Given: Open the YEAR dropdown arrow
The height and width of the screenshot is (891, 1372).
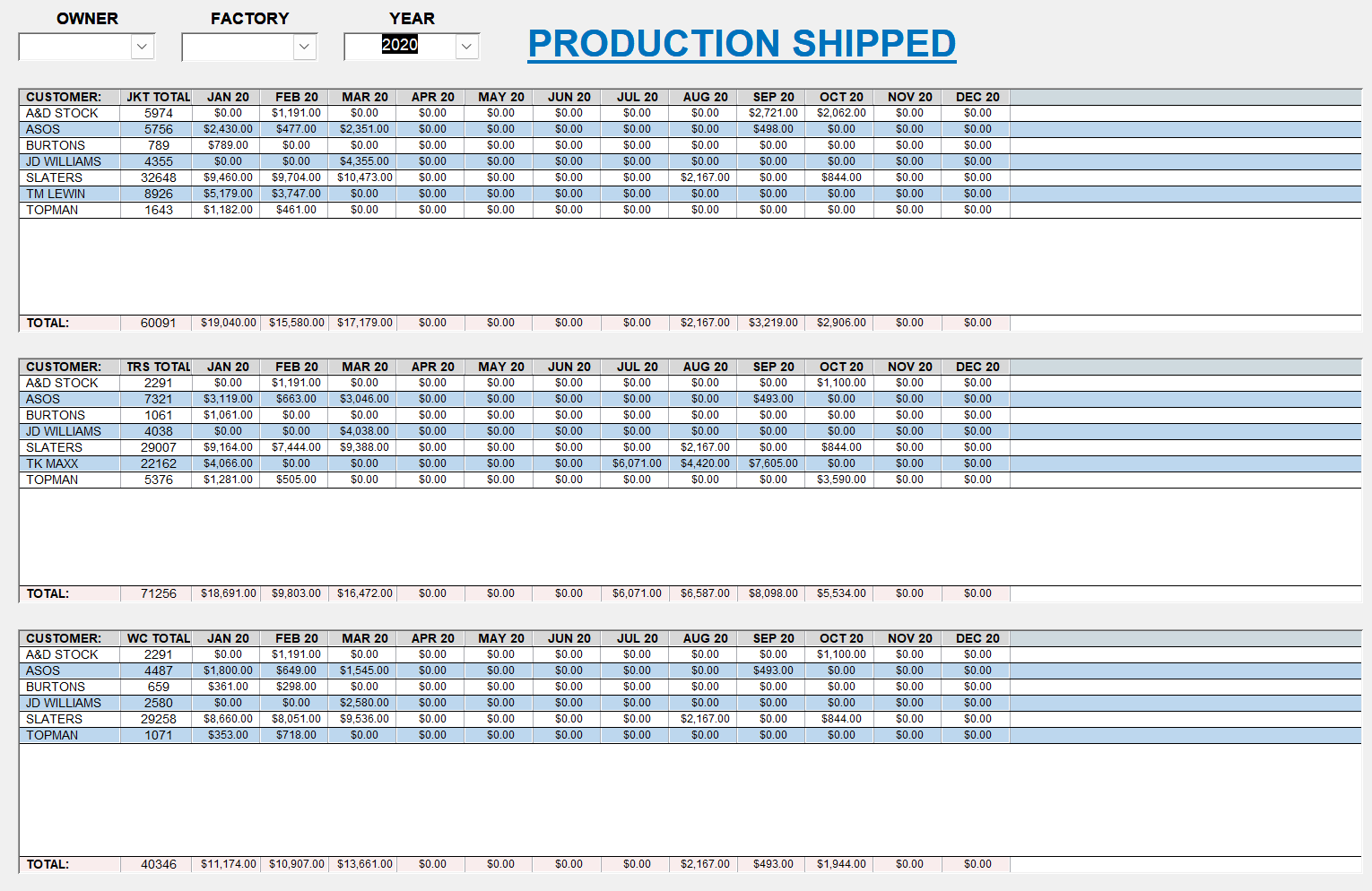Looking at the screenshot, I should tap(467, 47).
